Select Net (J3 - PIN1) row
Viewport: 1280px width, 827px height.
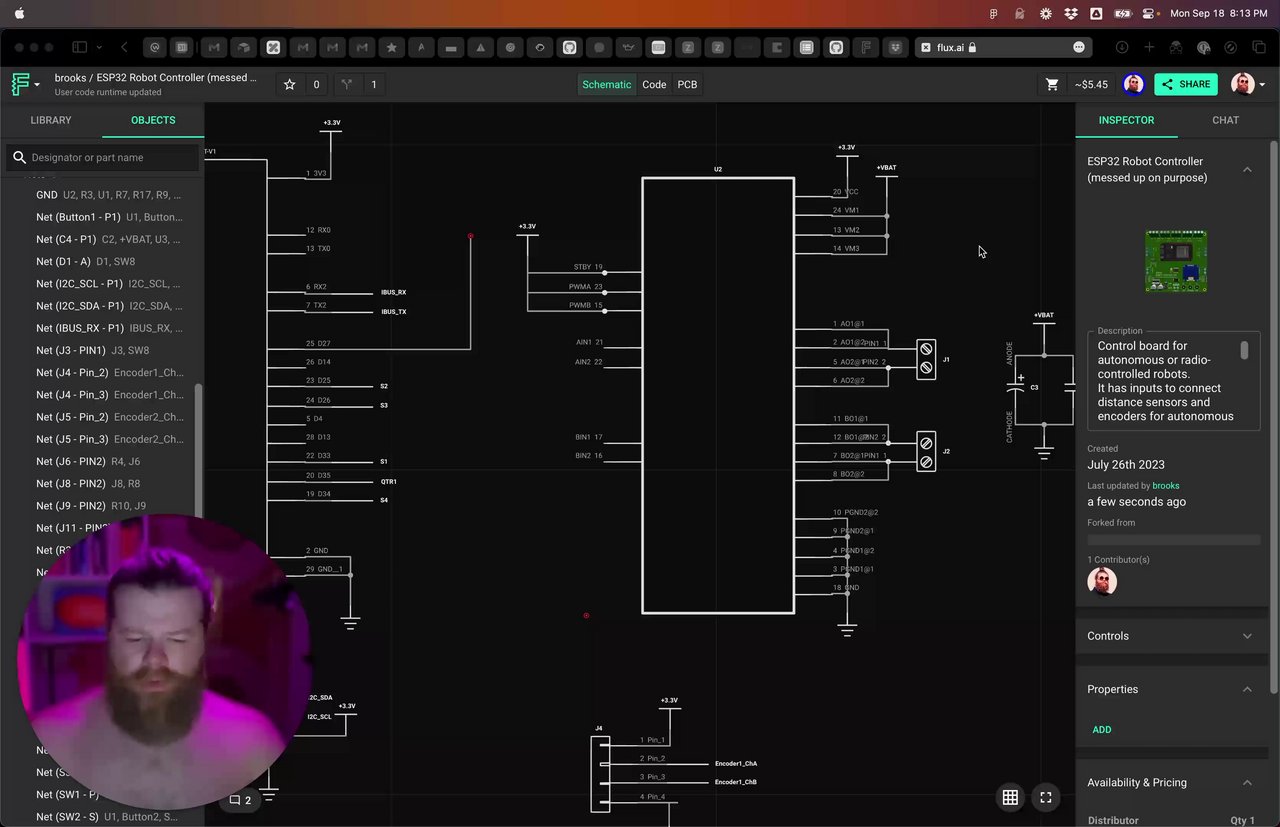click(x=110, y=350)
